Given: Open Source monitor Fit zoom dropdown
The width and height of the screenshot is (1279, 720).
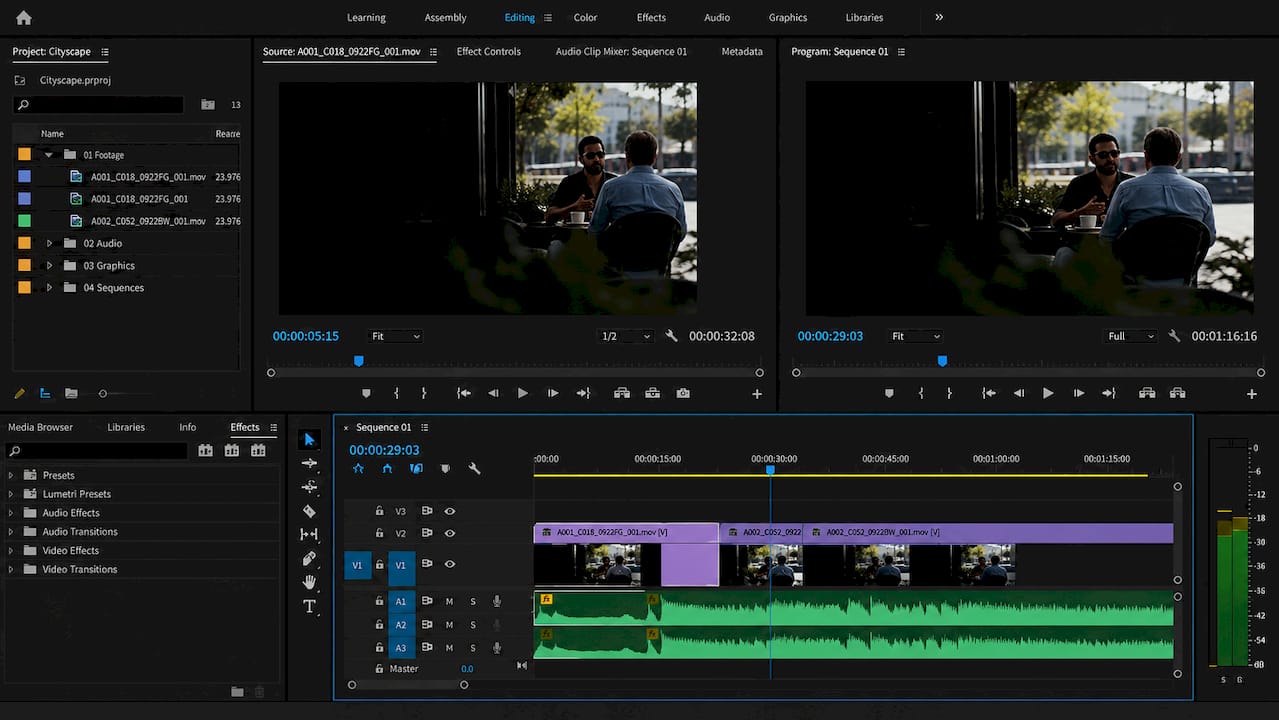Looking at the screenshot, I should [x=396, y=336].
